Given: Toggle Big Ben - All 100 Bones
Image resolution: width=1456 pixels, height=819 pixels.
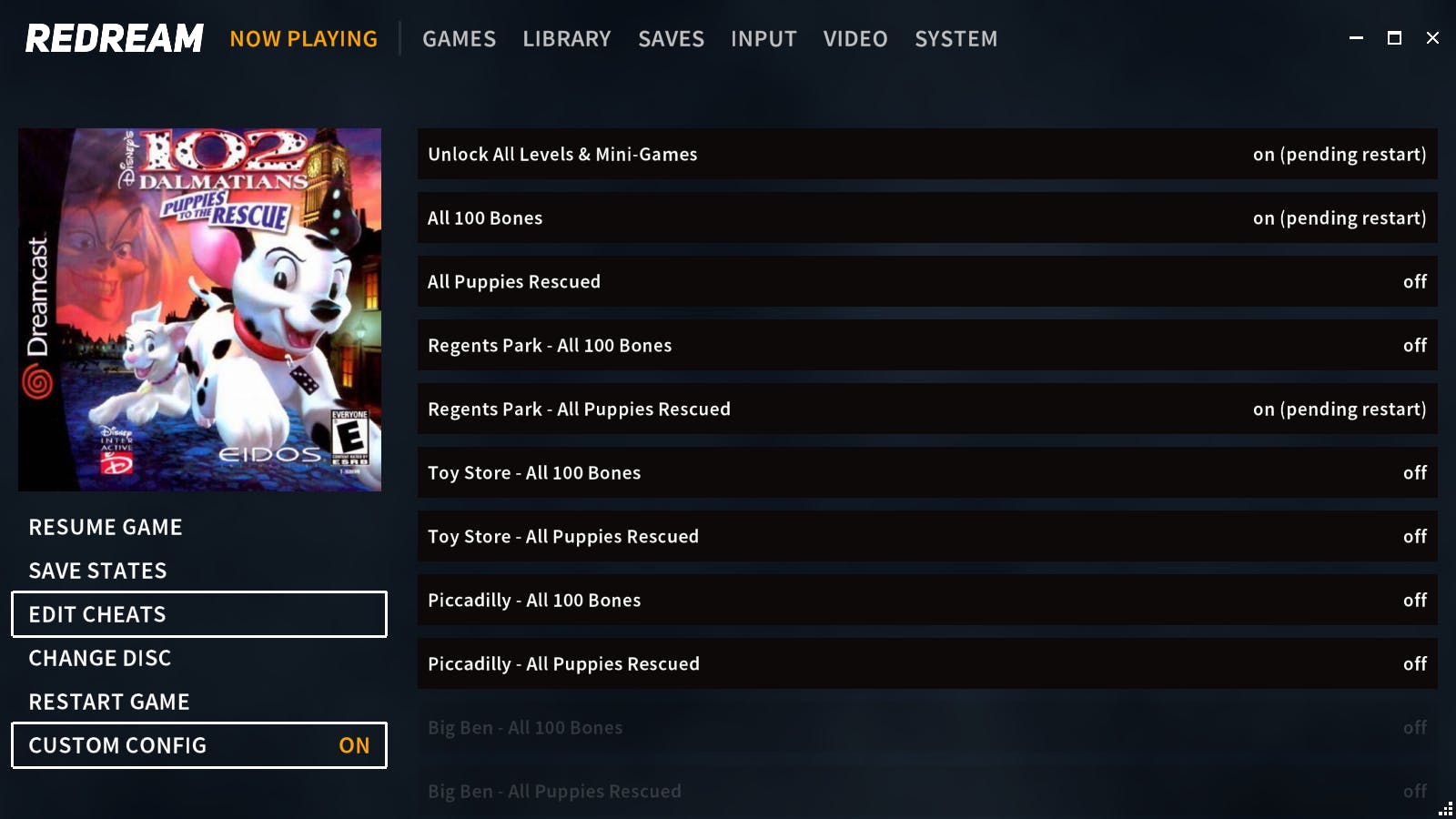Looking at the screenshot, I should click(x=927, y=727).
